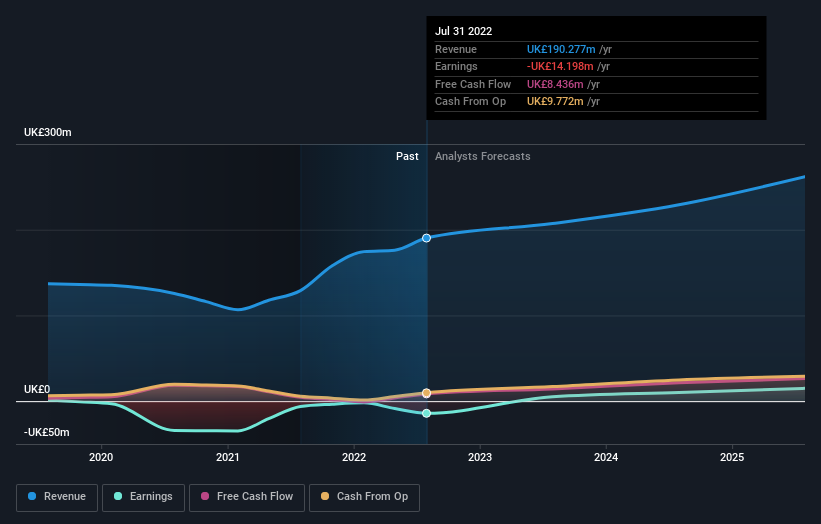Click the Past section label
This screenshot has width=821, height=524.
click(x=407, y=157)
